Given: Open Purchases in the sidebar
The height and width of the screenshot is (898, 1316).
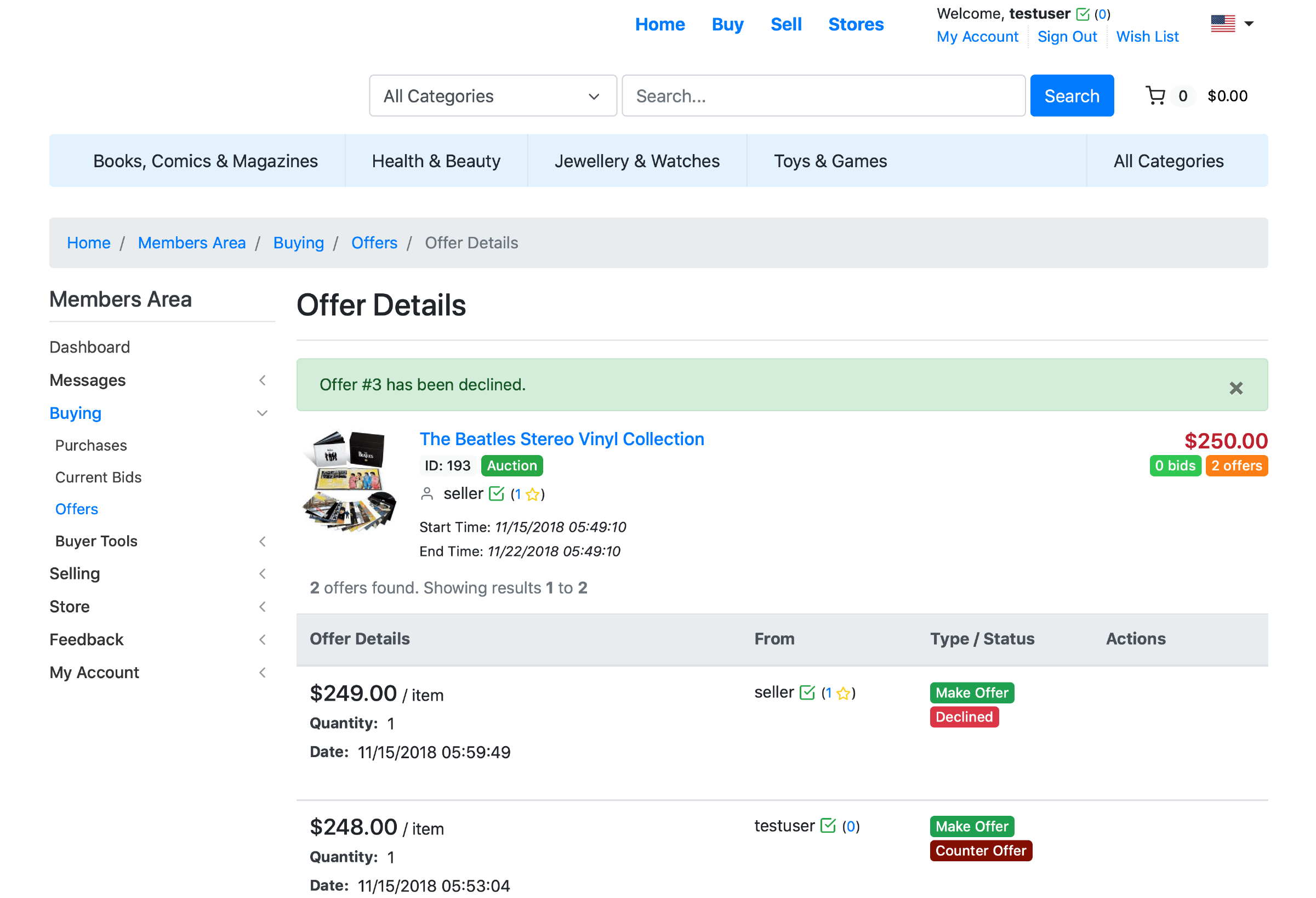Looking at the screenshot, I should [91, 445].
